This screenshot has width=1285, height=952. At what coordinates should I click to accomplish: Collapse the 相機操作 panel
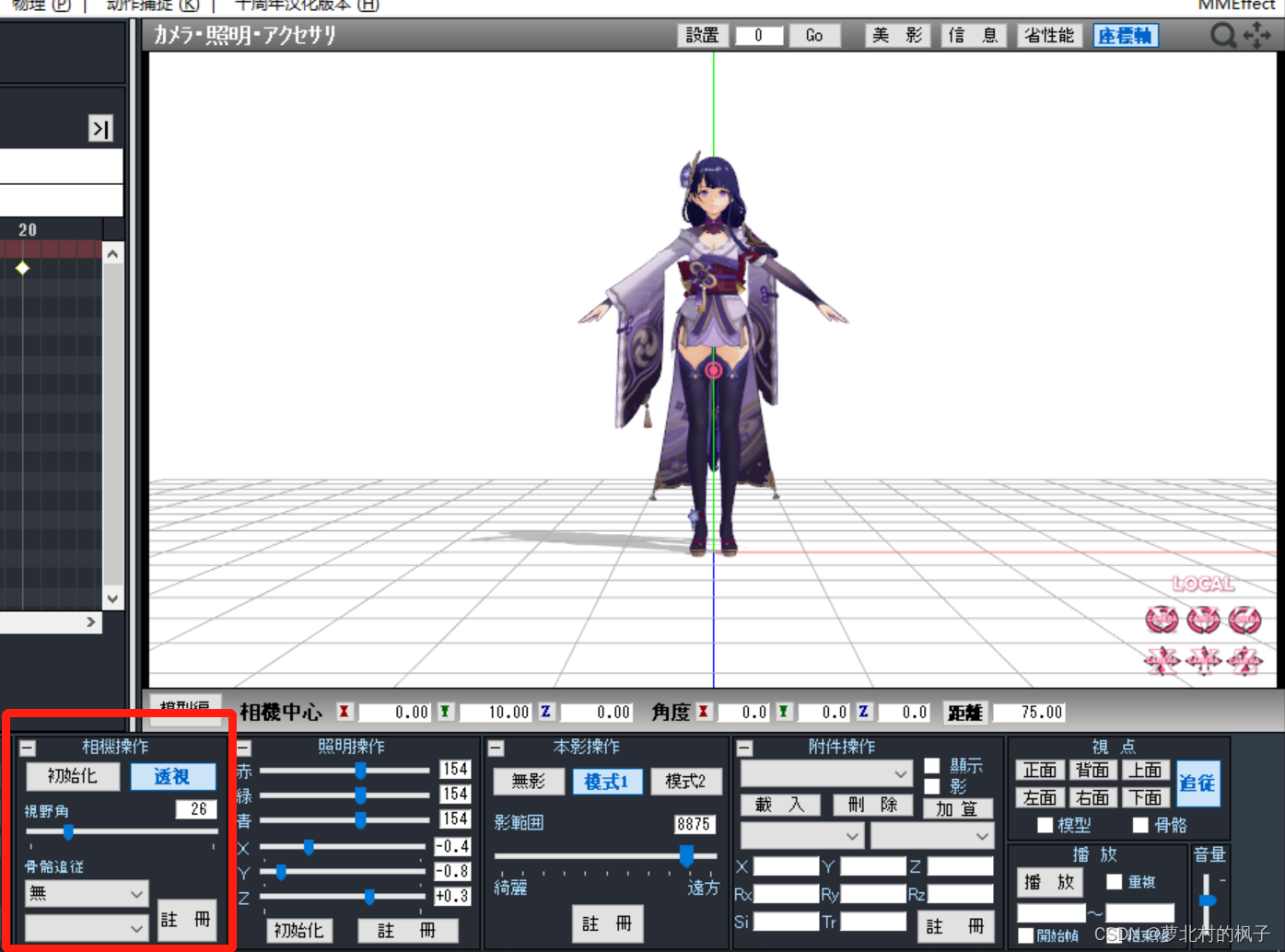tap(28, 748)
